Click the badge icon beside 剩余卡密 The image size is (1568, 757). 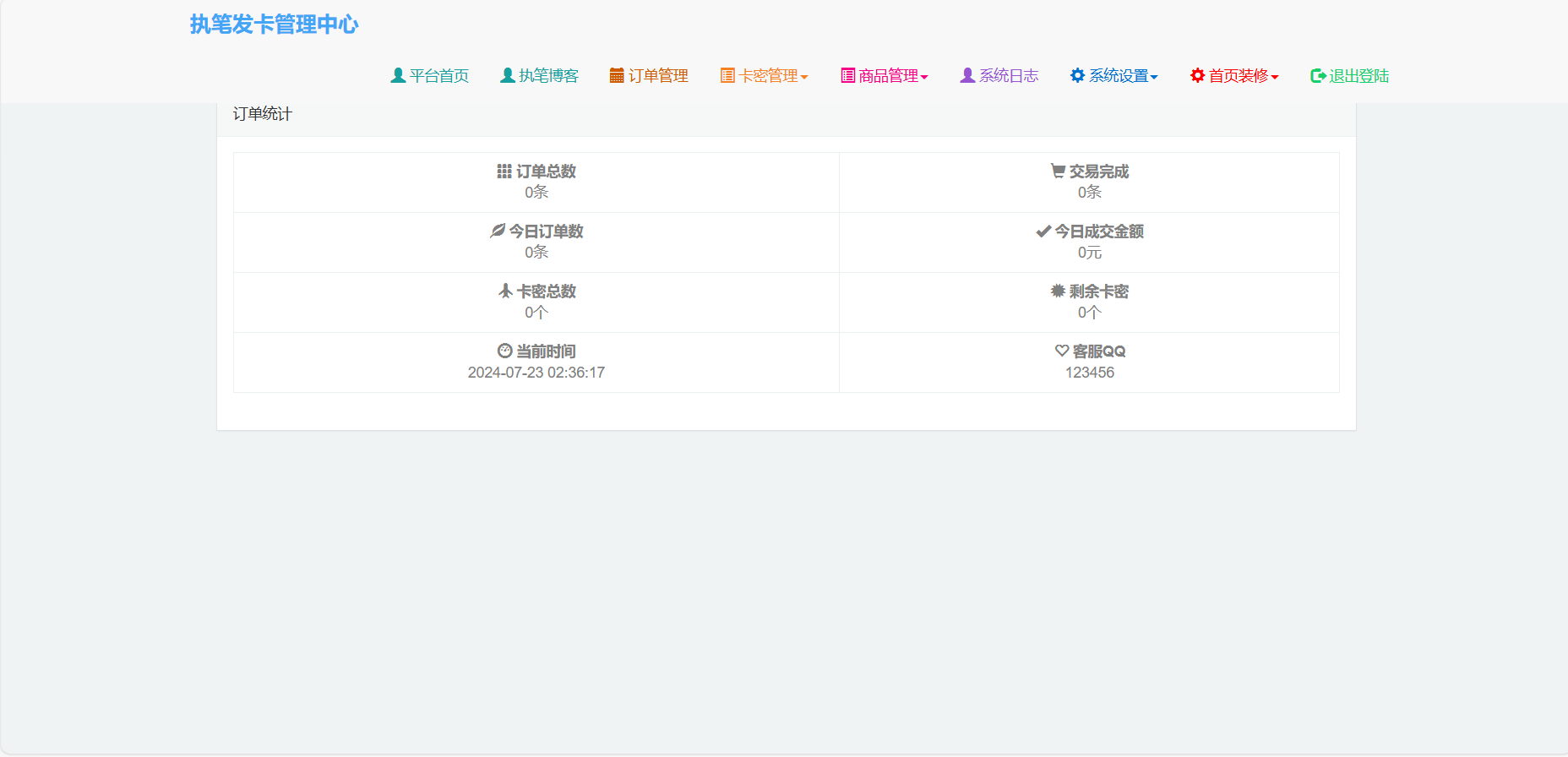(x=1058, y=291)
